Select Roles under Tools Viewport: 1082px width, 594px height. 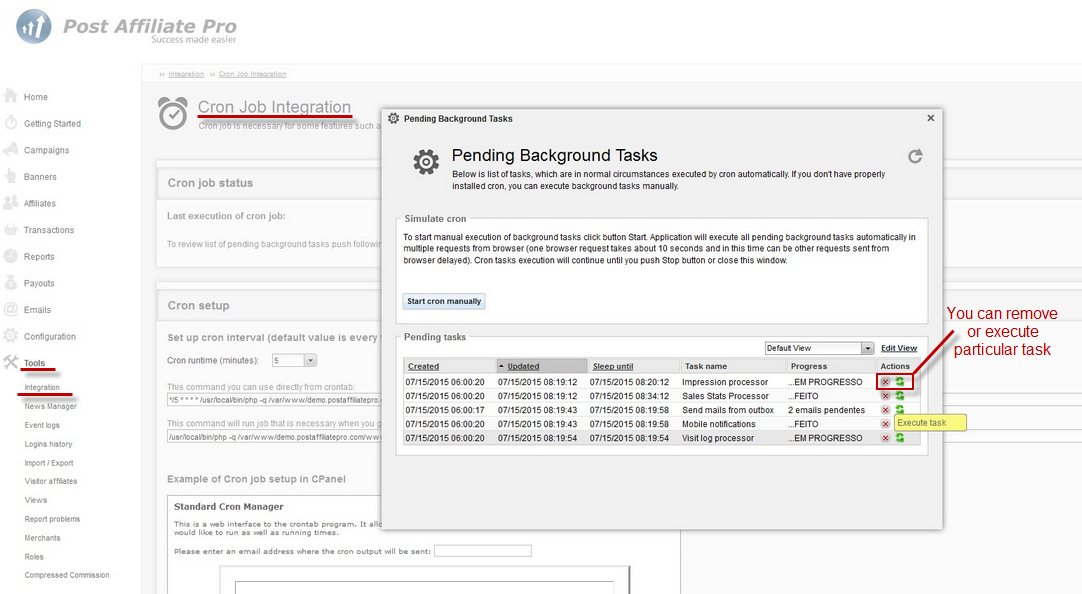click(x=34, y=557)
